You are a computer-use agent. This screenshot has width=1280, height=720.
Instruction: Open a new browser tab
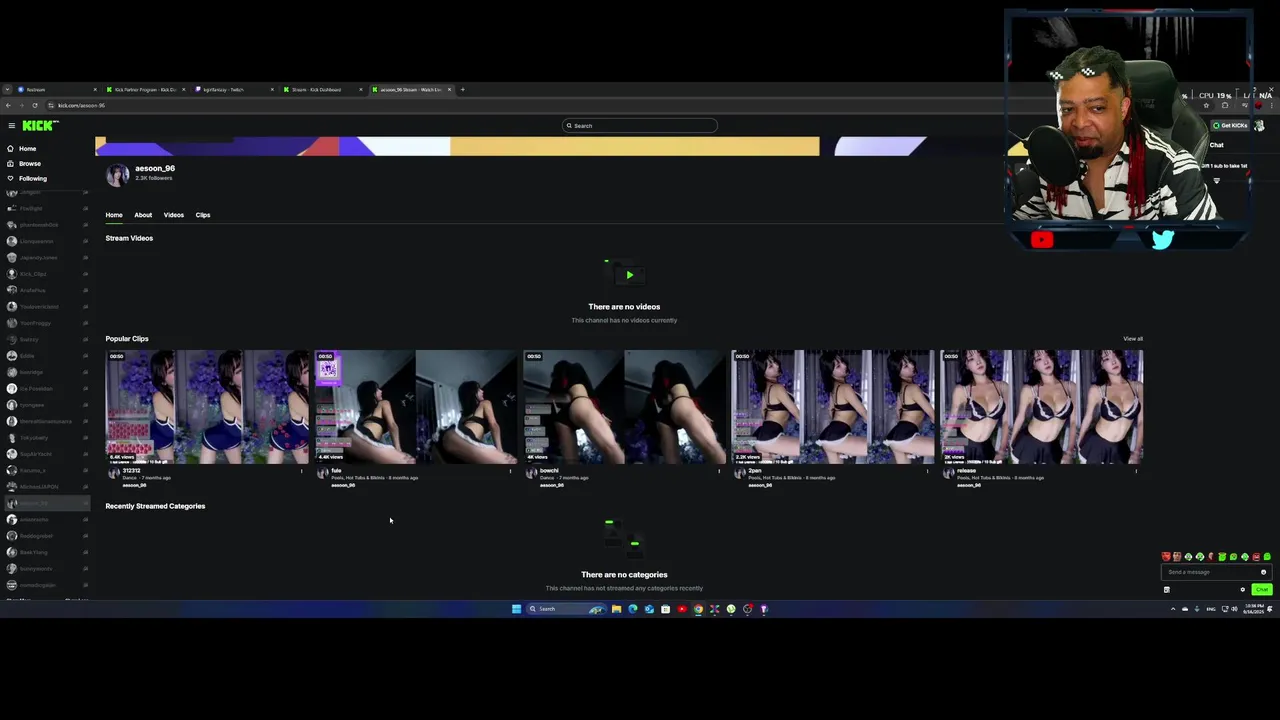point(462,89)
